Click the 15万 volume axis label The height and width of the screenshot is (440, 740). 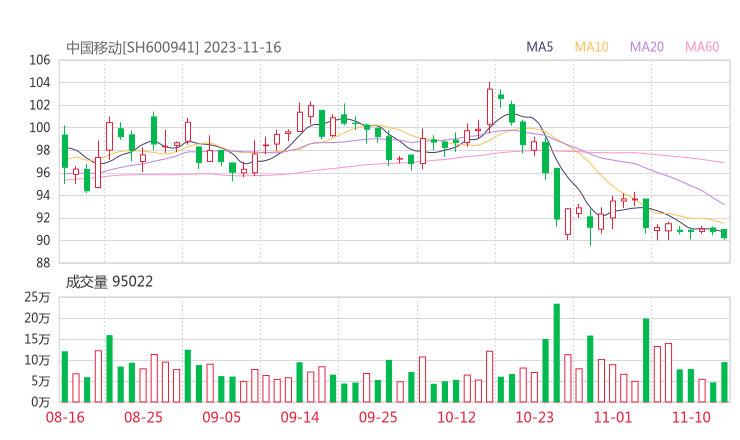tap(37, 339)
